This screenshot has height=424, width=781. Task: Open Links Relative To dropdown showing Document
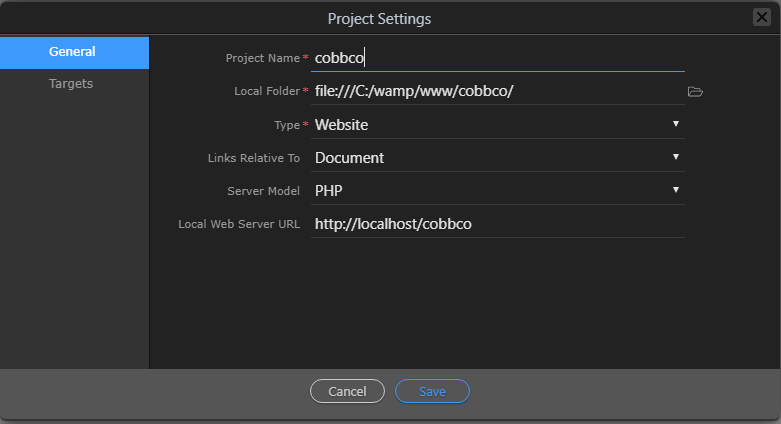pos(498,157)
